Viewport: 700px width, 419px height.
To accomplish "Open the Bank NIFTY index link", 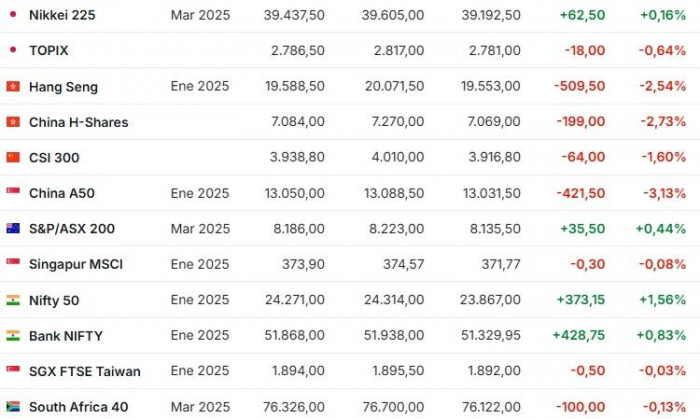I will click(66, 336).
